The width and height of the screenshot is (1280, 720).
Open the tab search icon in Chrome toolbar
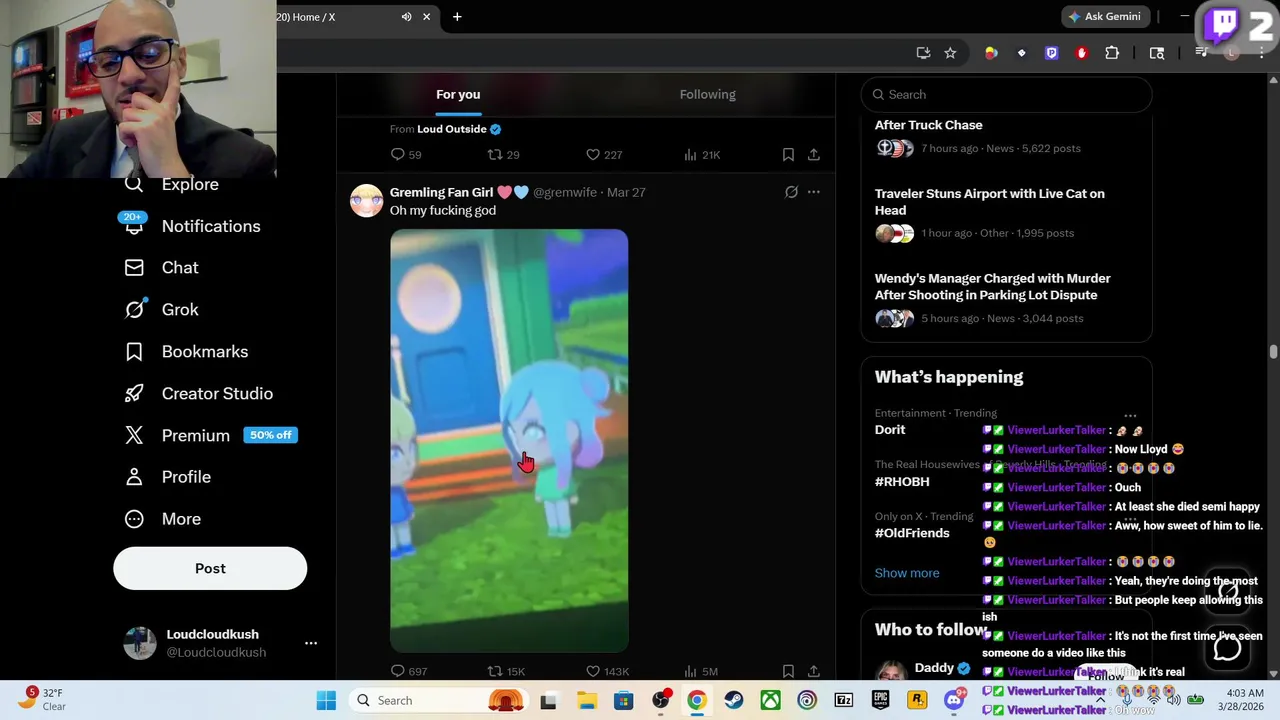[x=1157, y=53]
